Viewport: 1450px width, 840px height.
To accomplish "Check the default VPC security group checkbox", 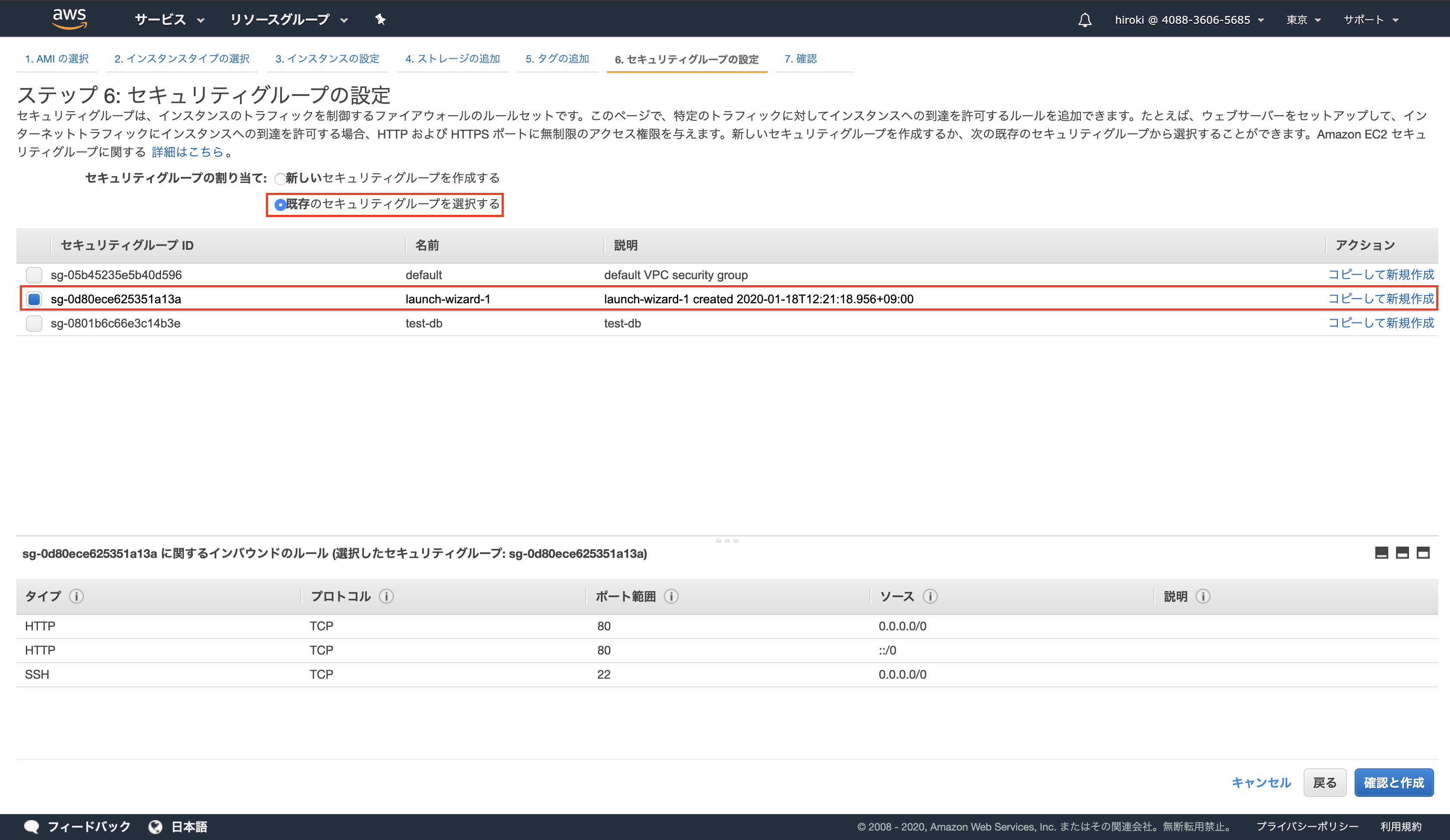I will coord(34,275).
